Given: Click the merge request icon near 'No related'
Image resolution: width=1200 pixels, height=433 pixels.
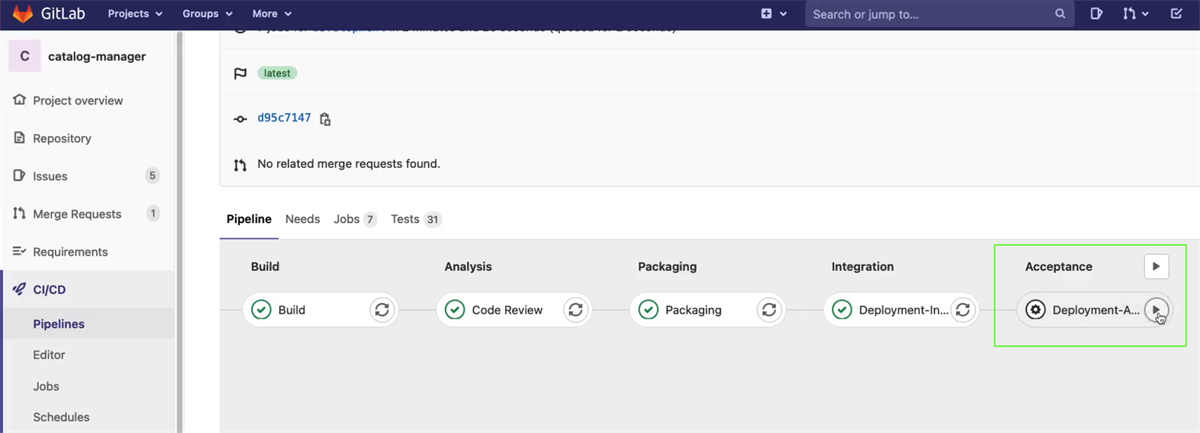Looking at the screenshot, I should [x=240, y=164].
